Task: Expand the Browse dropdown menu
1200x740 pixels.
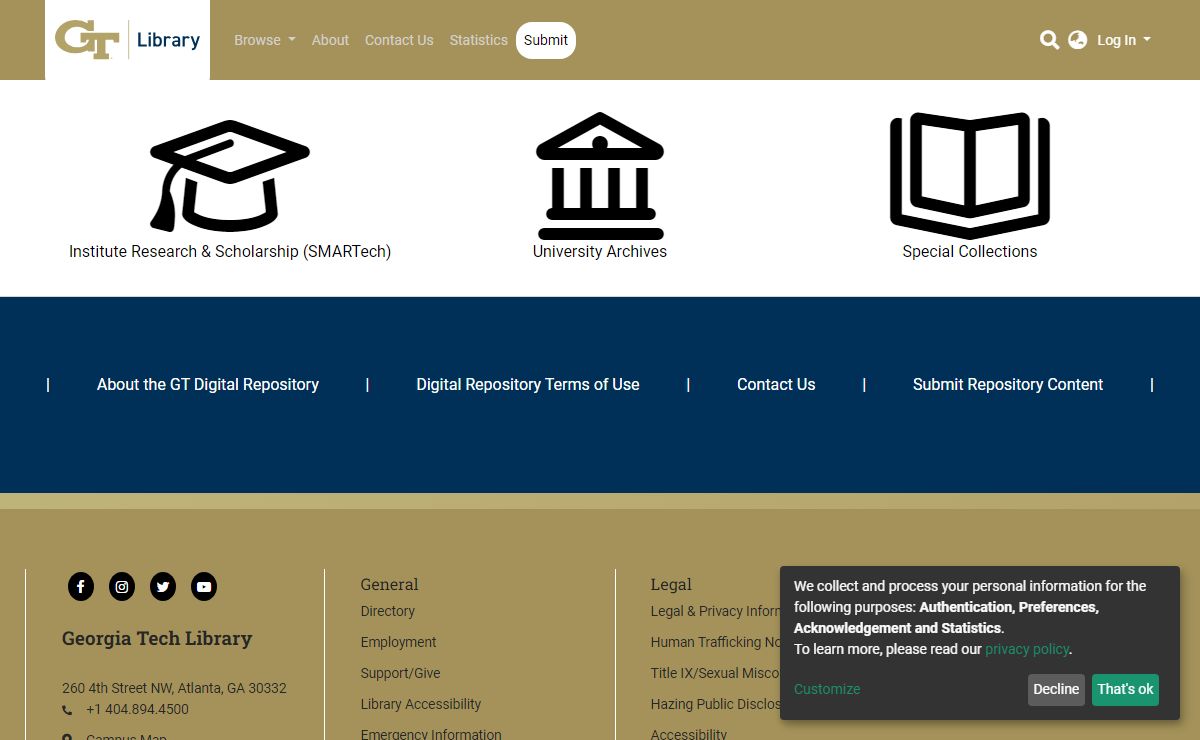Action: coord(265,40)
